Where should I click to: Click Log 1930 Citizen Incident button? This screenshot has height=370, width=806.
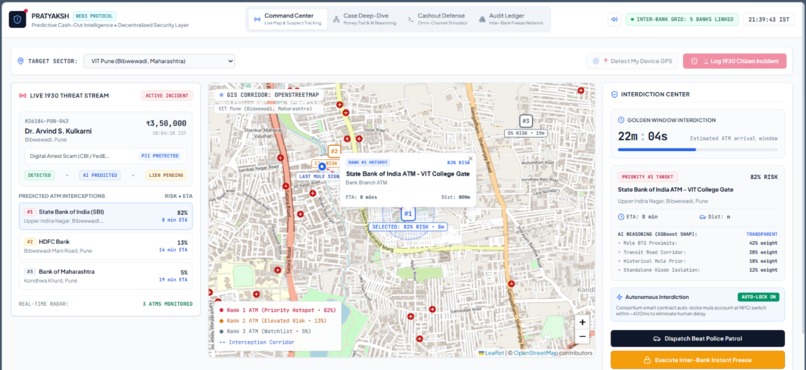tap(735, 61)
